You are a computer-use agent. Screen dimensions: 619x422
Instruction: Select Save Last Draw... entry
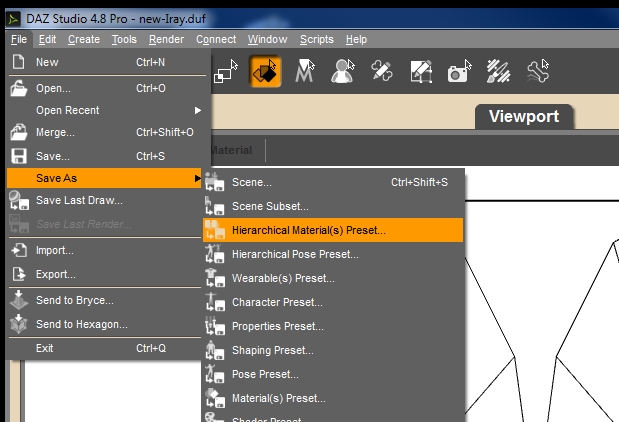pos(105,200)
